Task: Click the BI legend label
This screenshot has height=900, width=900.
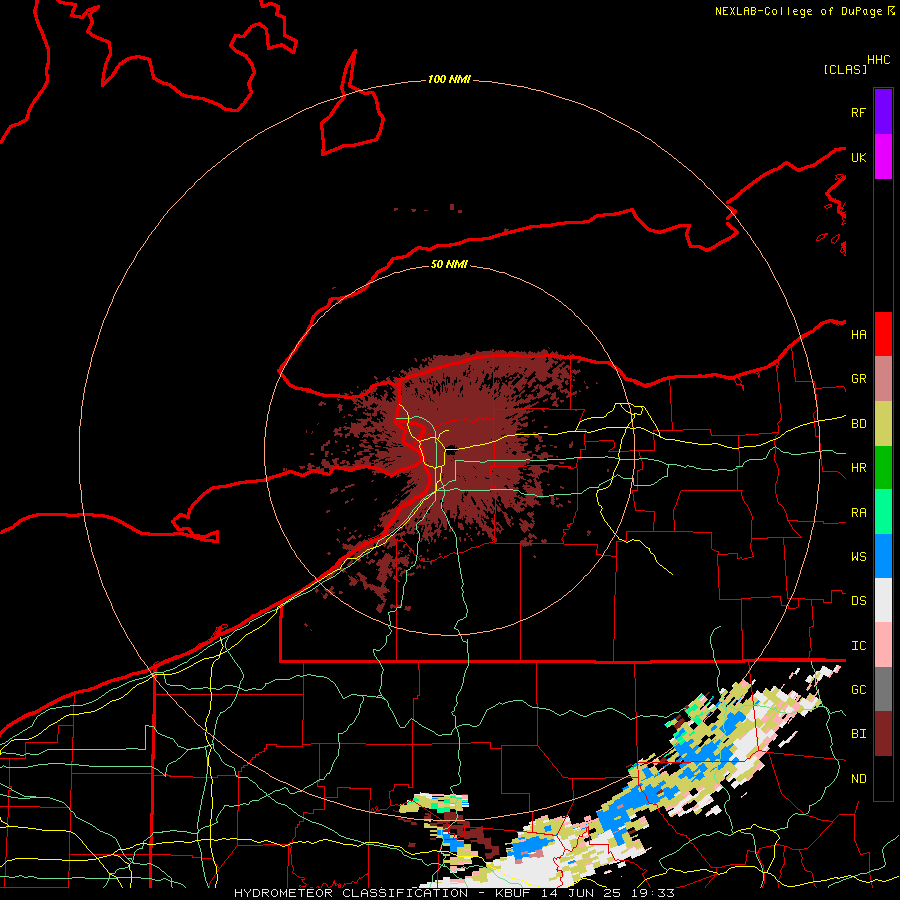Action: coord(858,734)
